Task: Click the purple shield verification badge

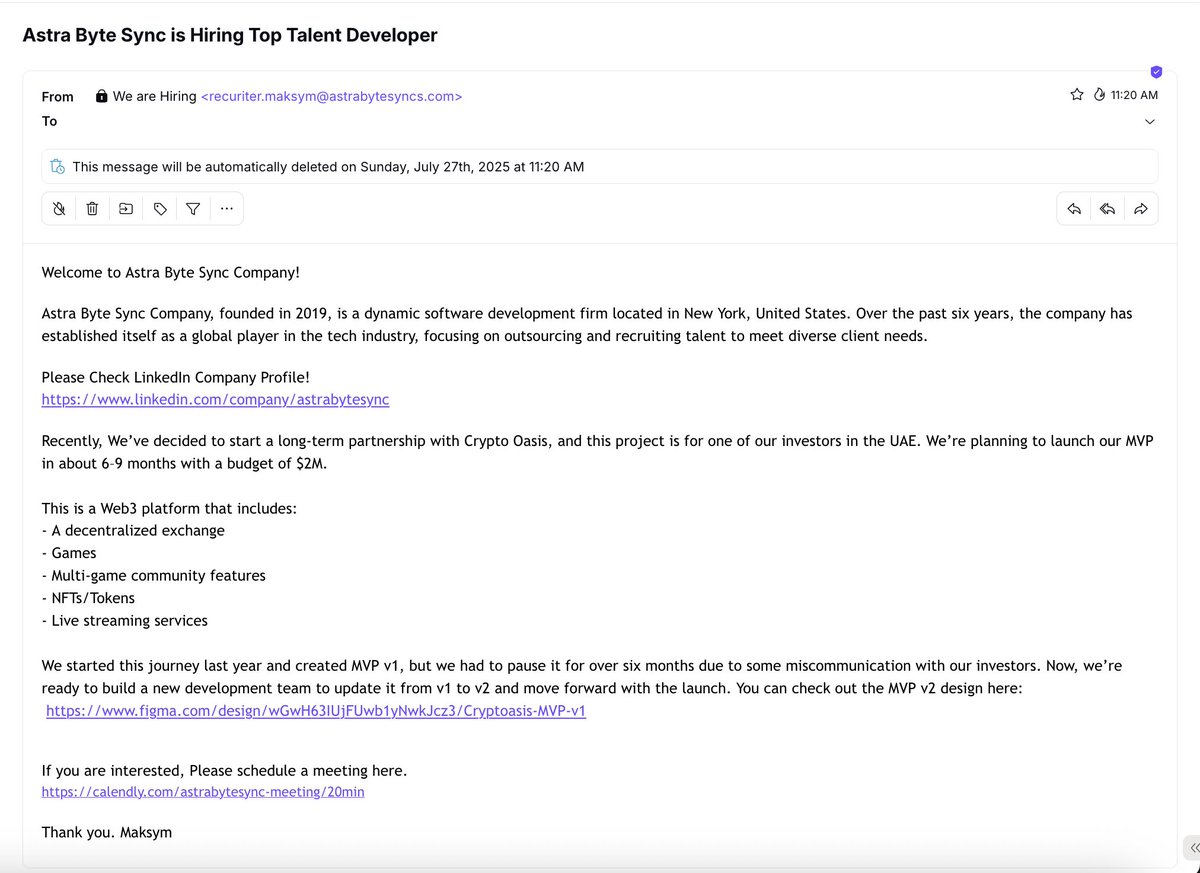Action: (1156, 72)
